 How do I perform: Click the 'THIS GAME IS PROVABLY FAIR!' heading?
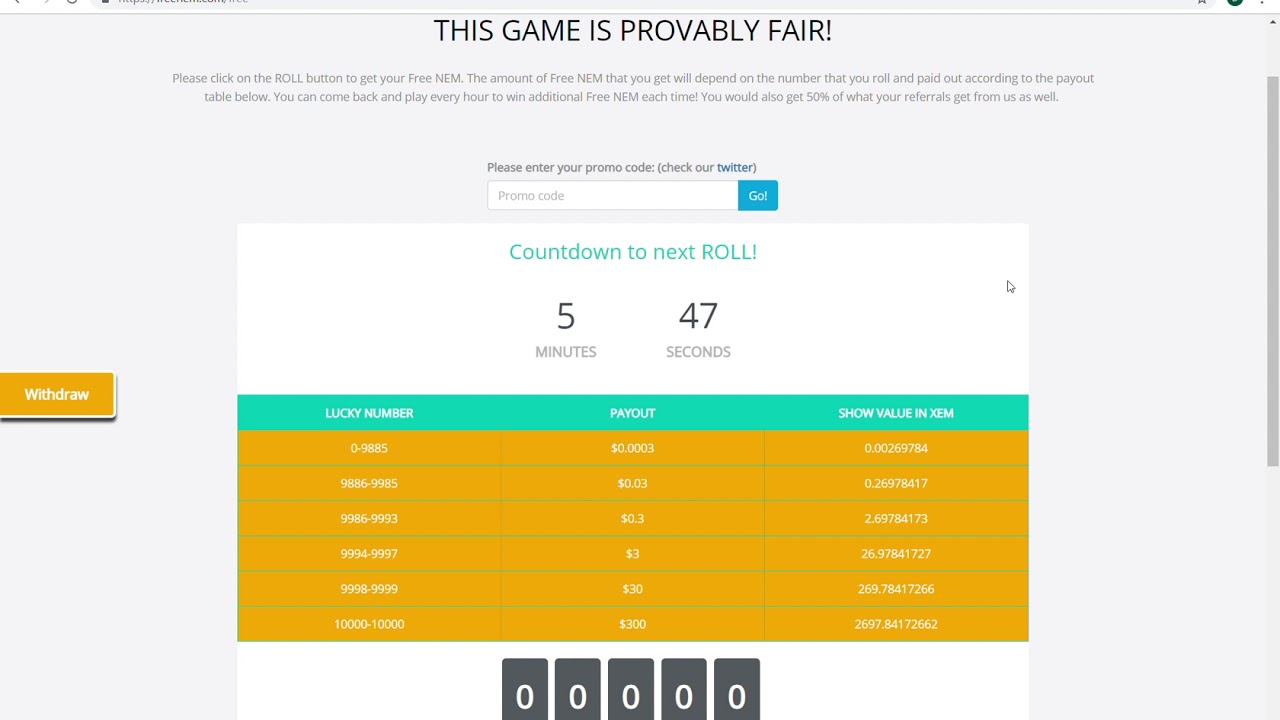point(633,30)
